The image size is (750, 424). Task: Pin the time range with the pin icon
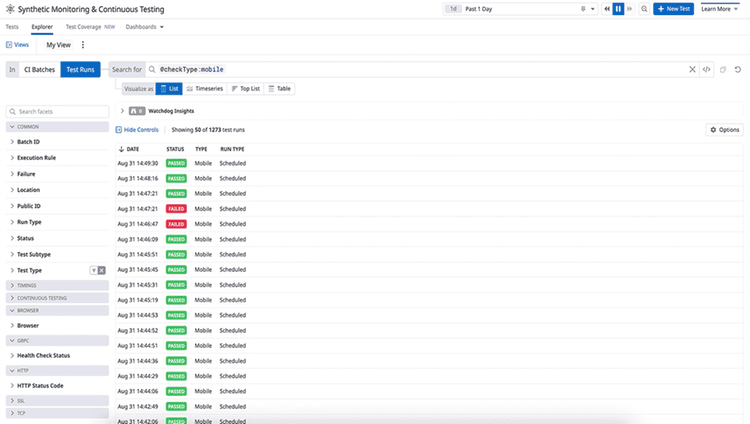tap(583, 9)
